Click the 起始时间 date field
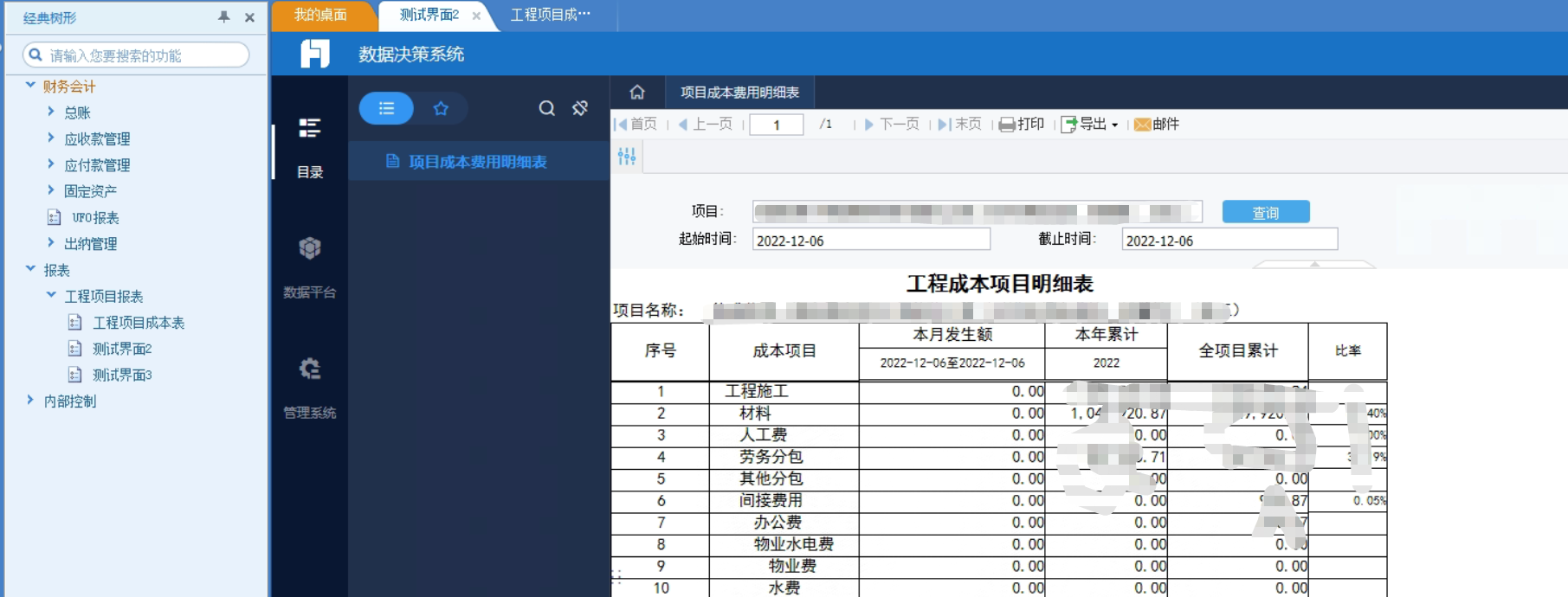The width and height of the screenshot is (1568, 597). click(871, 240)
